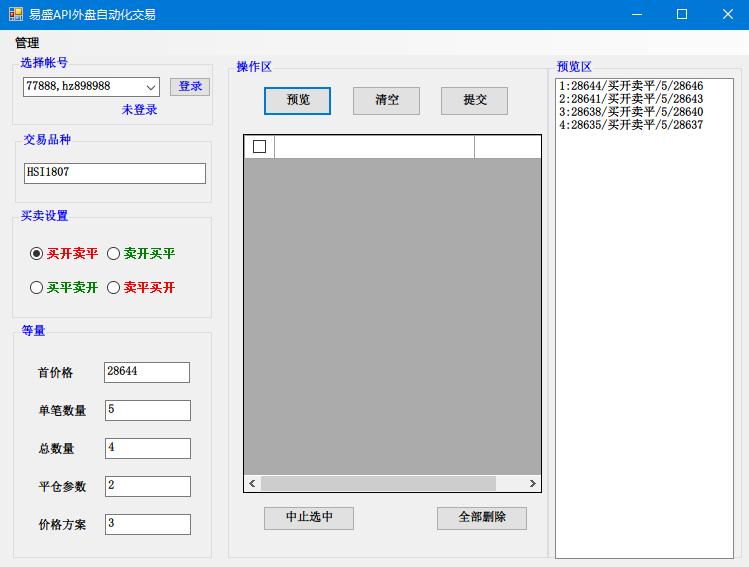Click the grid's horizontal scrollbar right arrow
This screenshot has width=749, height=567.
pyautogui.click(x=533, y=484)
